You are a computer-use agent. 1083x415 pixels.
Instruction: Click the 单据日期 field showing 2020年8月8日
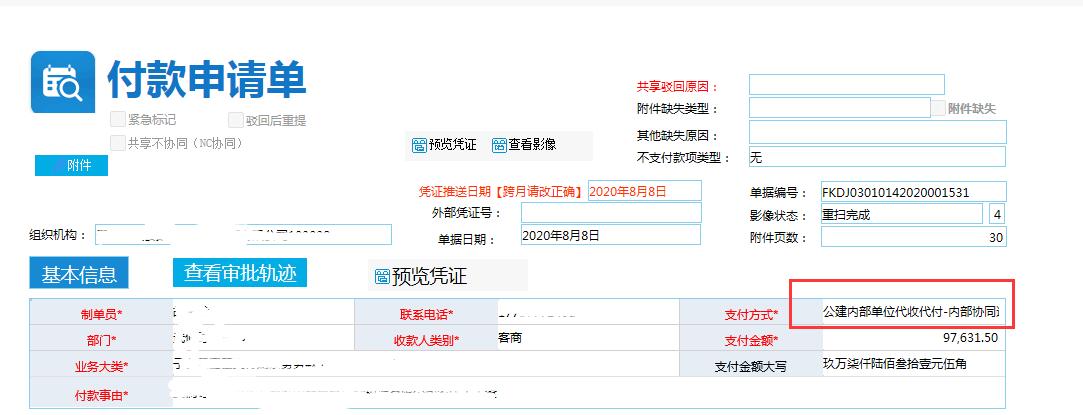(x=611, y=236)
